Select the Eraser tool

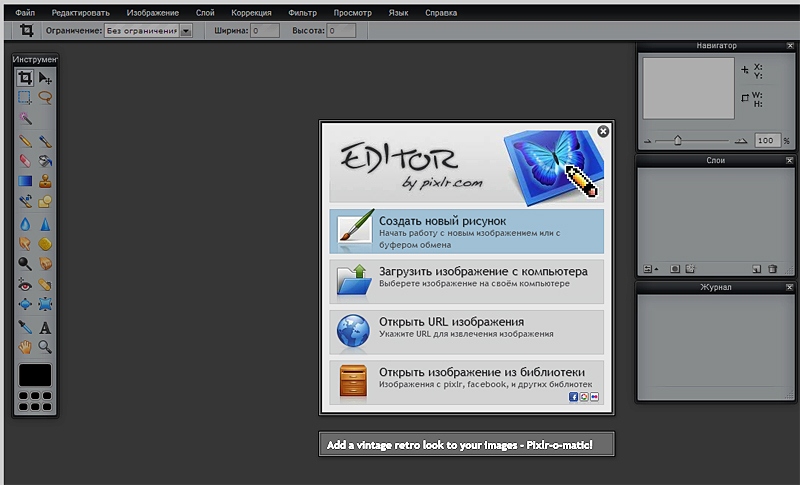pos(24,161)
